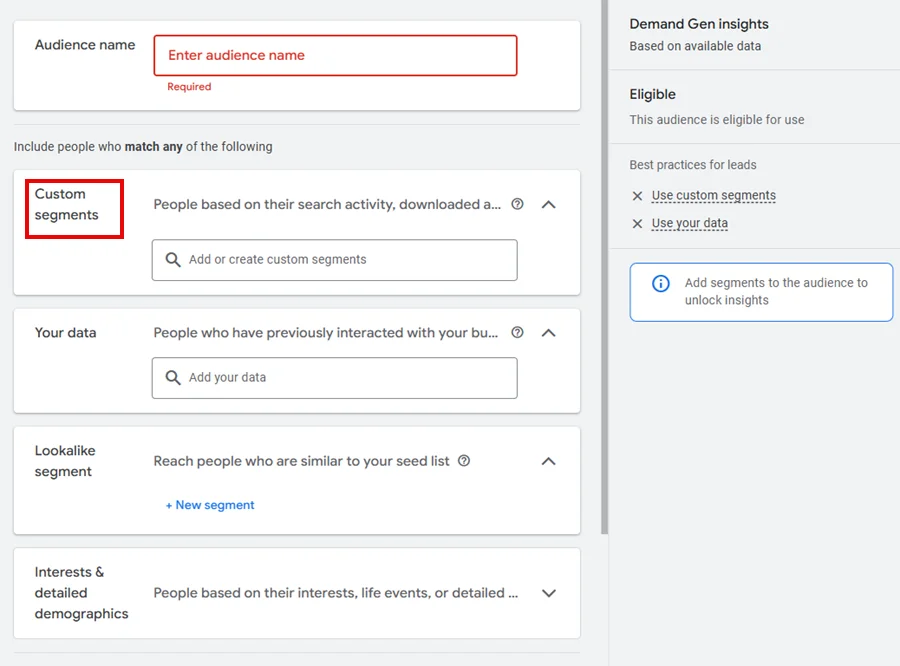The width and height of the screenshot is (900, 666).
Task: Click the info icon in unlock insights box
Action: (660, 284)
